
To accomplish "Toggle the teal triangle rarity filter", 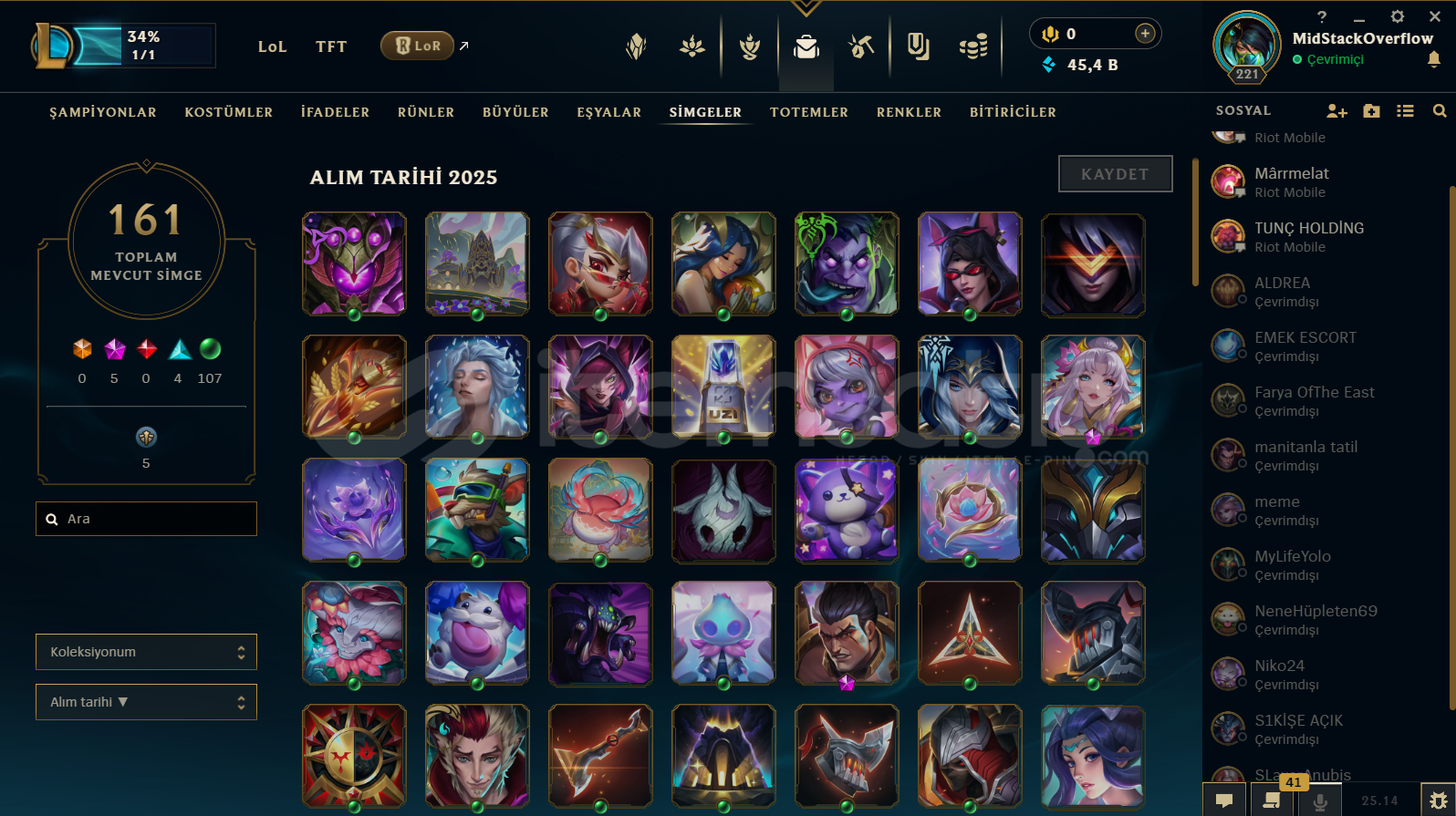I will pos(180,348).
